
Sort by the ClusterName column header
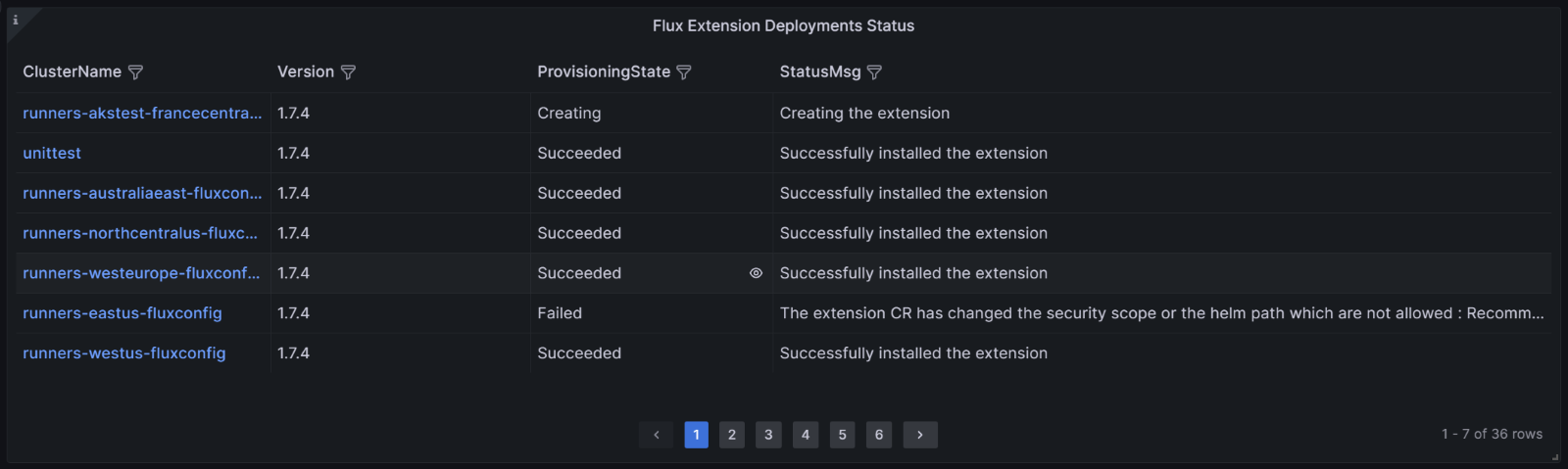pyautogui.click(x=72, y=72)
